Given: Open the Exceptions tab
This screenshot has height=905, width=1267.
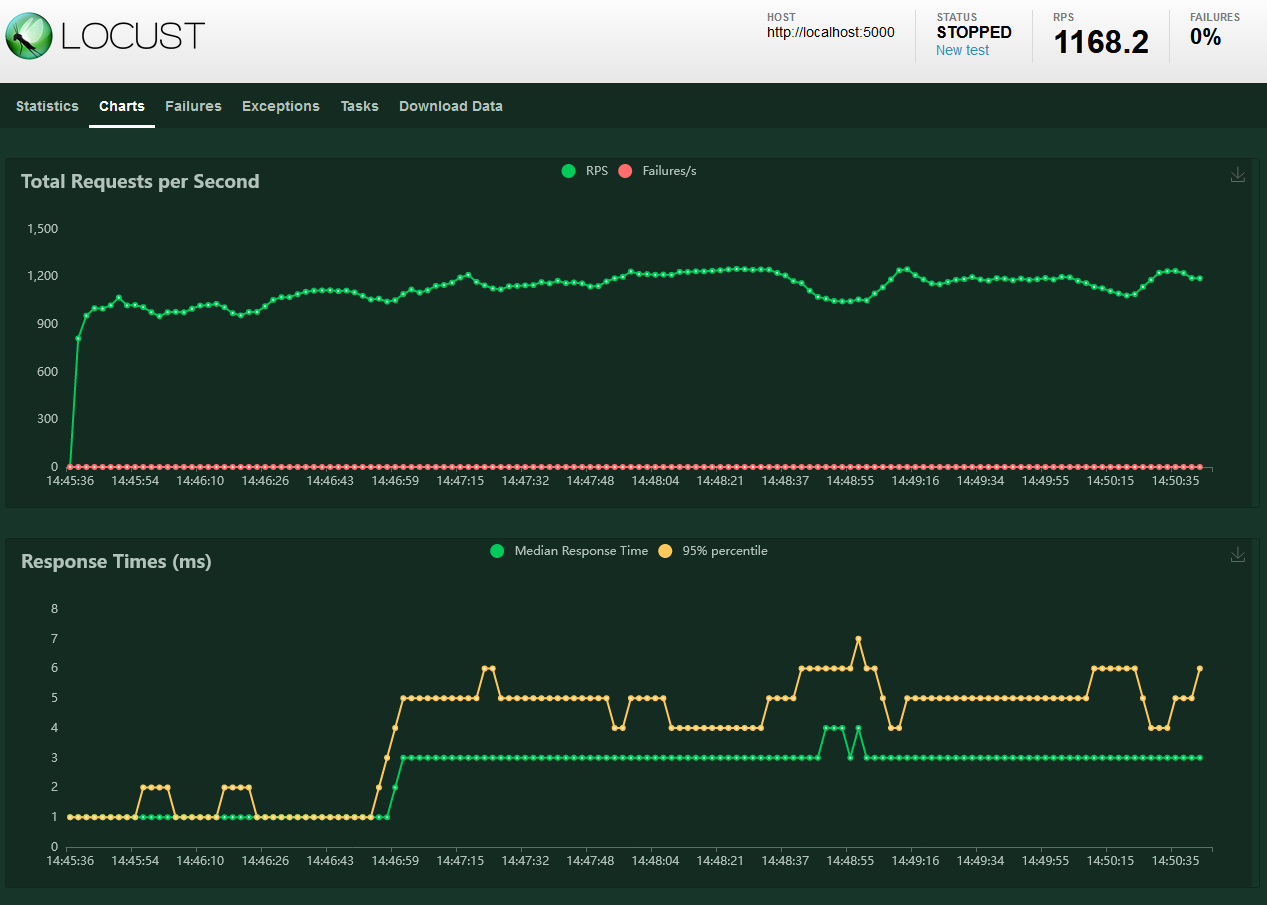Looking at the screenshot, I should coord(280,106).
